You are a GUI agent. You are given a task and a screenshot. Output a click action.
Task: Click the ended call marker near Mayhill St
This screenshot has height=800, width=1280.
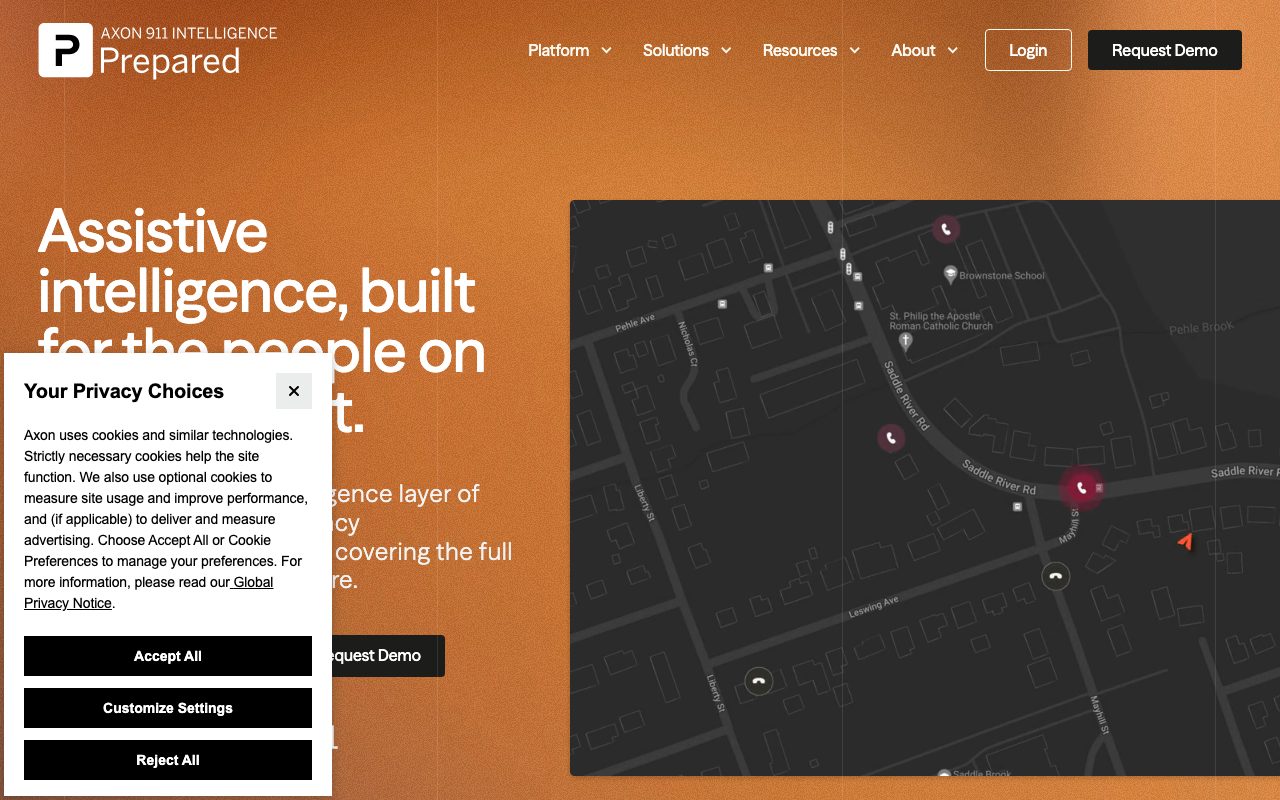point(1056,576)
